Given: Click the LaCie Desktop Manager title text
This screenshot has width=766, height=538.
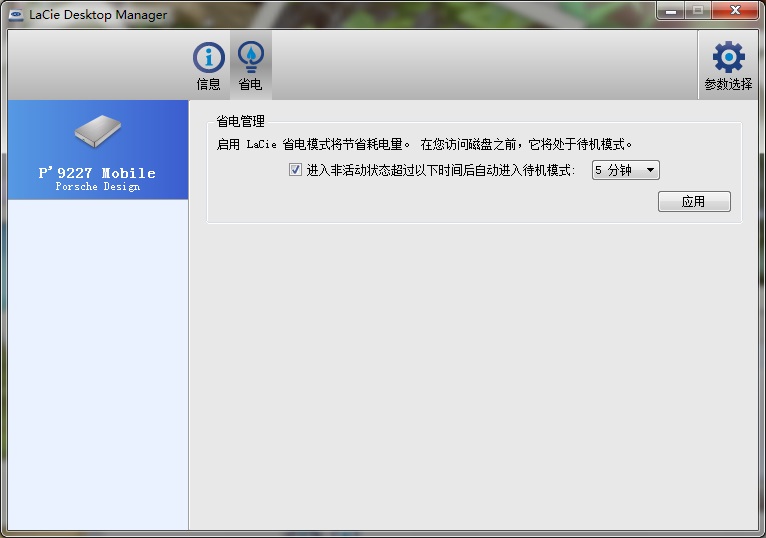Looking at the screenshot, I should 98,15.
